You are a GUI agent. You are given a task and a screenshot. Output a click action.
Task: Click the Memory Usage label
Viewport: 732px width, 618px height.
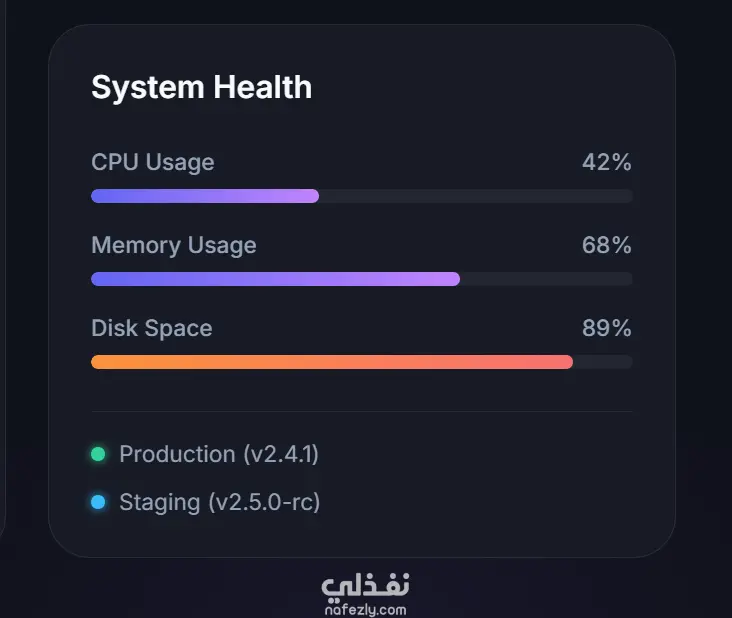click(174, 245)
